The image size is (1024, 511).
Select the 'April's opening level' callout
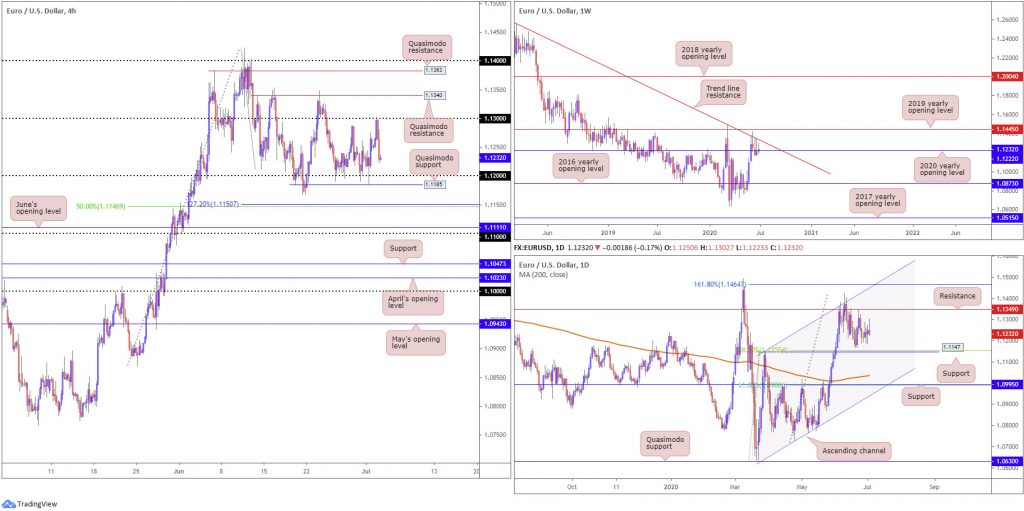(x=413, y=302)
